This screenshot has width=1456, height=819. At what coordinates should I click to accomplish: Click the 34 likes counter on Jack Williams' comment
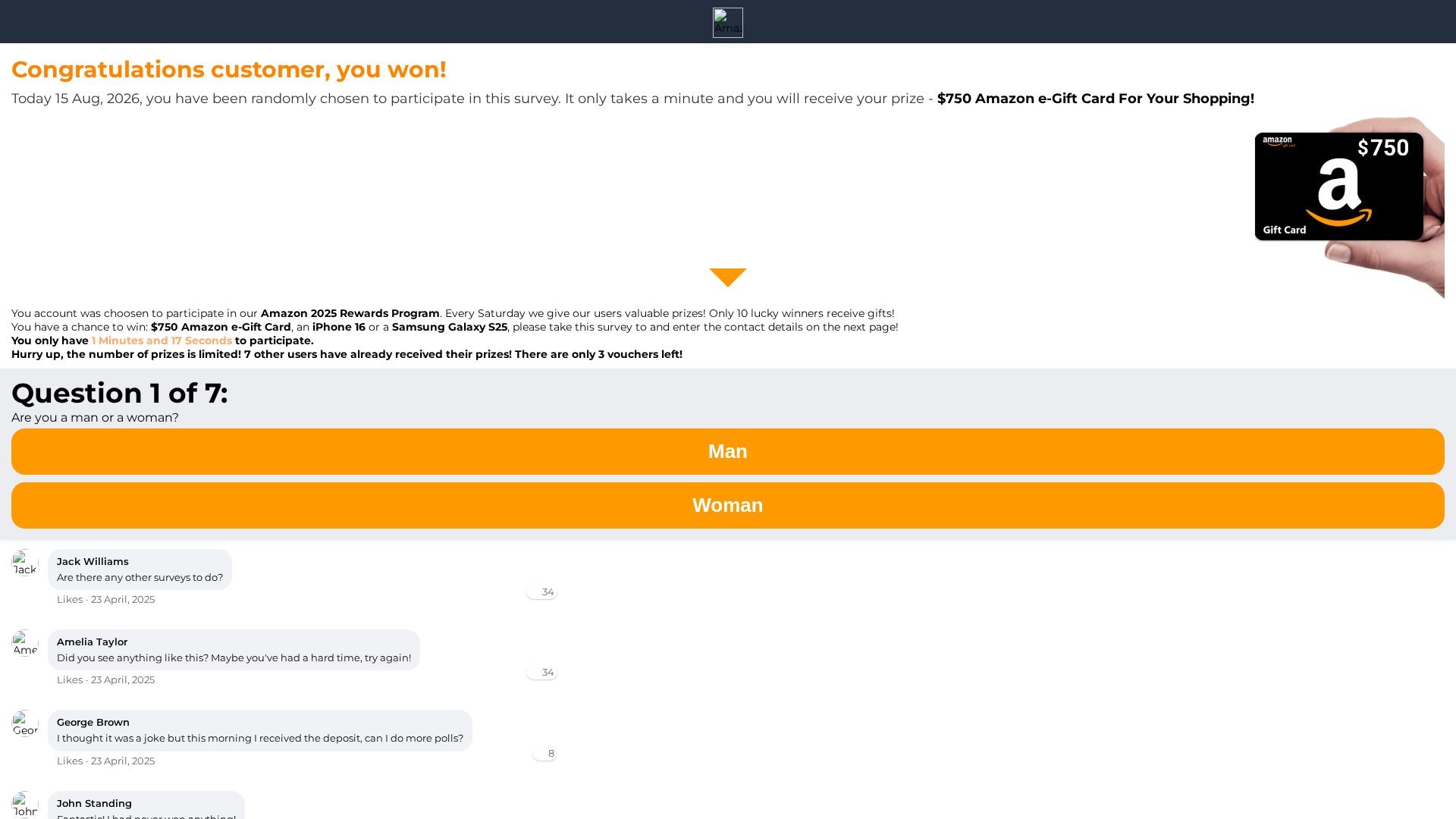[x=541, y=591]
